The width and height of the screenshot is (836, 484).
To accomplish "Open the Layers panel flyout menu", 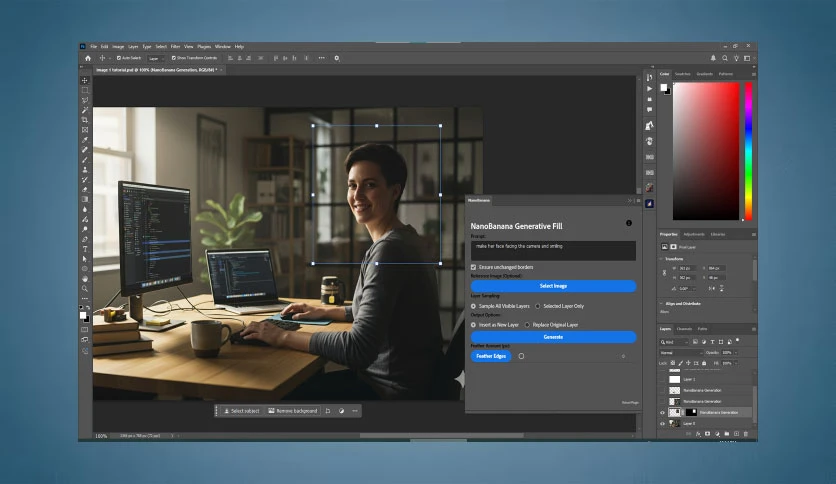I will pos(753,329).
